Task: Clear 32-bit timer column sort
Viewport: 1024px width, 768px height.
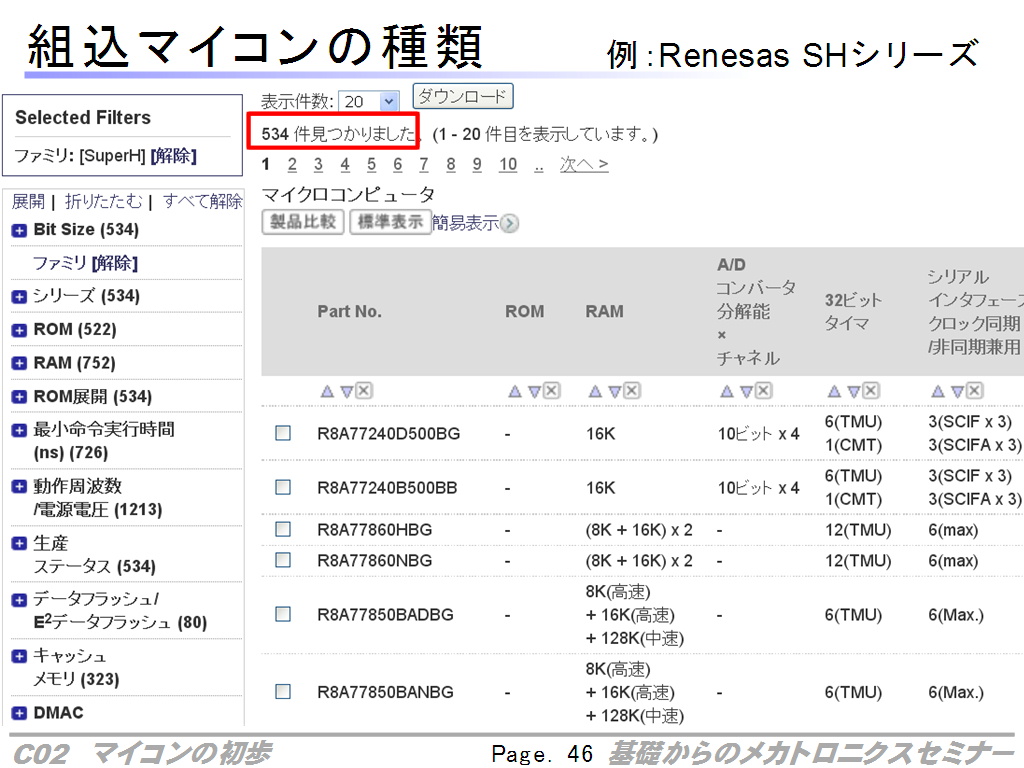Action: (871, 391)
